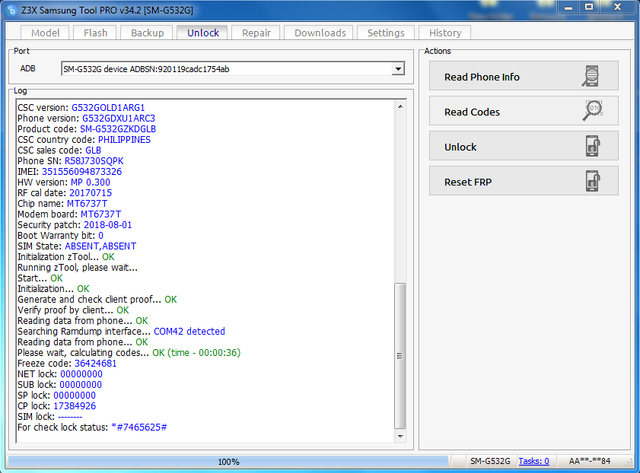Viewport: 640px width, 473px height.
Task: Click the Z3X app icon in the title bar
Action: click(12, 10)
